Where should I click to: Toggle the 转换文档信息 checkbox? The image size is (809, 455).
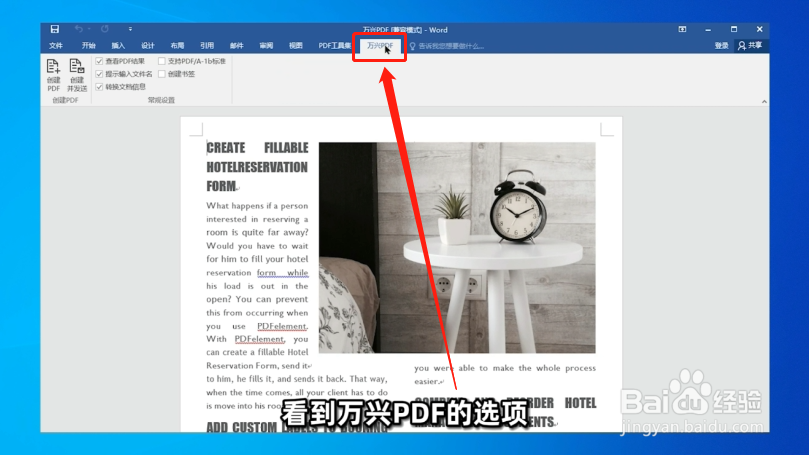point(100,87)
